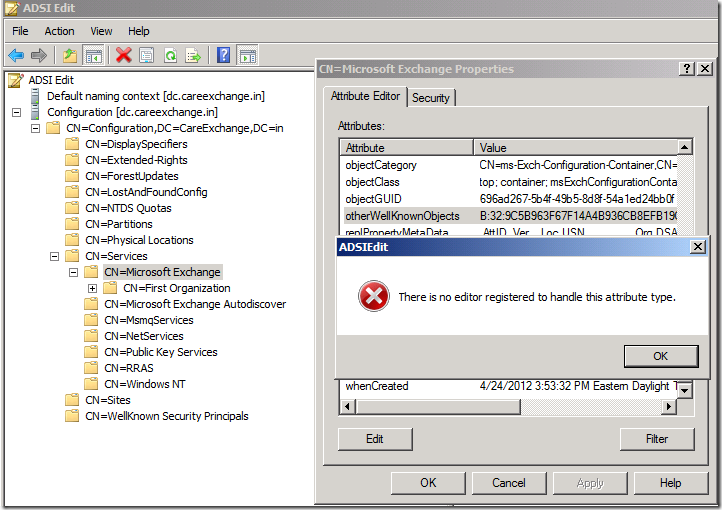The width and height of the screenshot is (722, 510).
Task: Collapse CN=Configuration,DC=CareExchange,DC=in node
Action: pyautogui.click(x=35, y=128)
